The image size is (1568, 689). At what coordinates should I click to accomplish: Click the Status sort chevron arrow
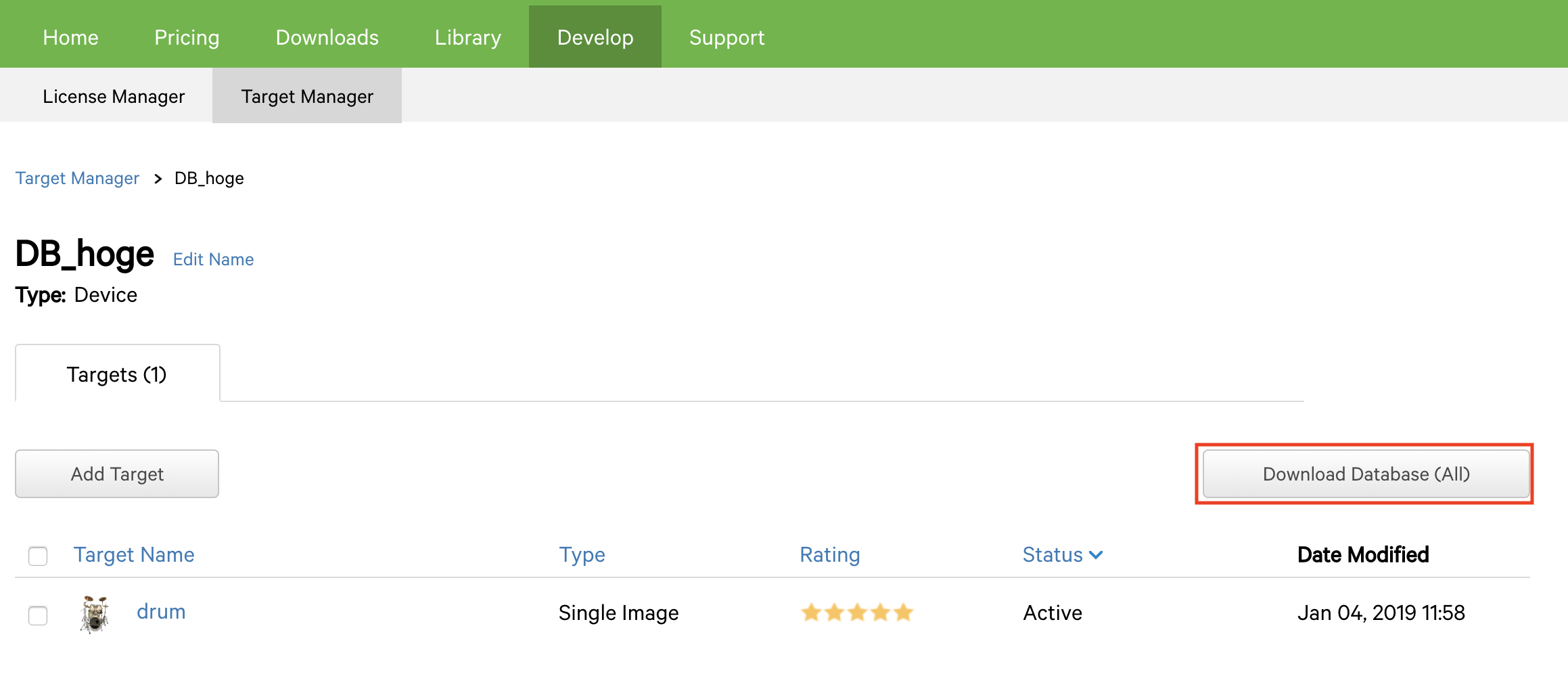pyautogui.click(x=1097, y=555)
